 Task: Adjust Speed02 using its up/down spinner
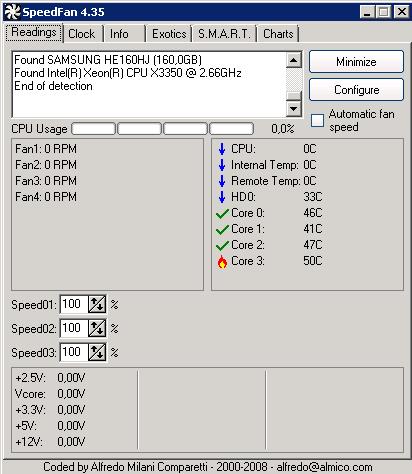pyautogui.click(x=97, y=328)
